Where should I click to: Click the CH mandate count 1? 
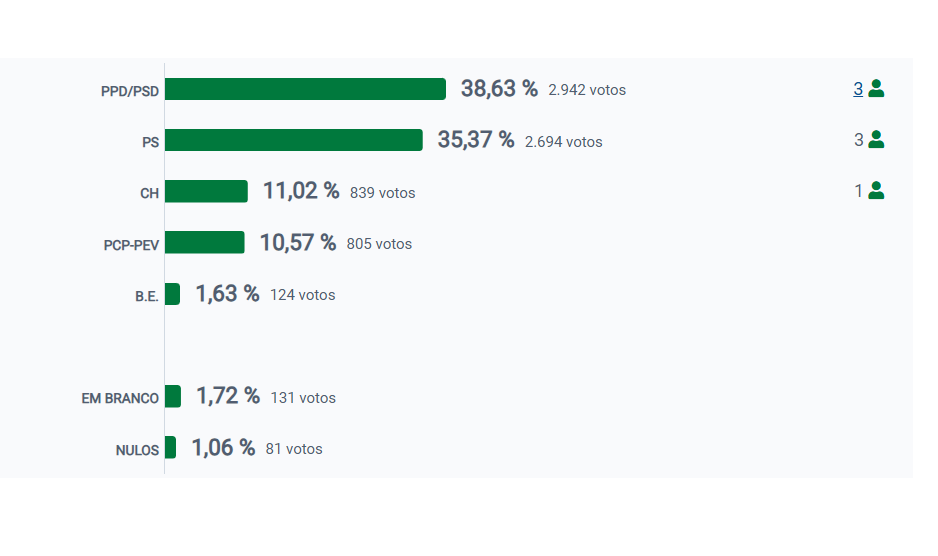coord(858,191)
